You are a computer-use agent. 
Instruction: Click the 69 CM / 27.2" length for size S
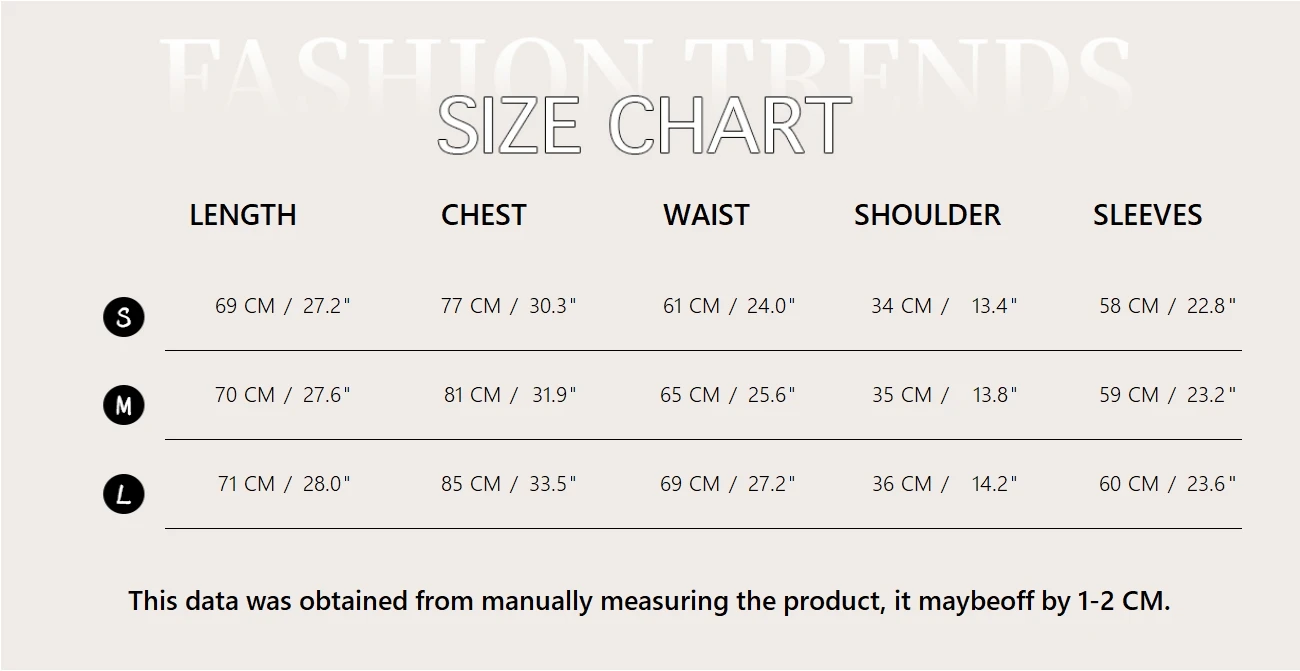(283, 306)
